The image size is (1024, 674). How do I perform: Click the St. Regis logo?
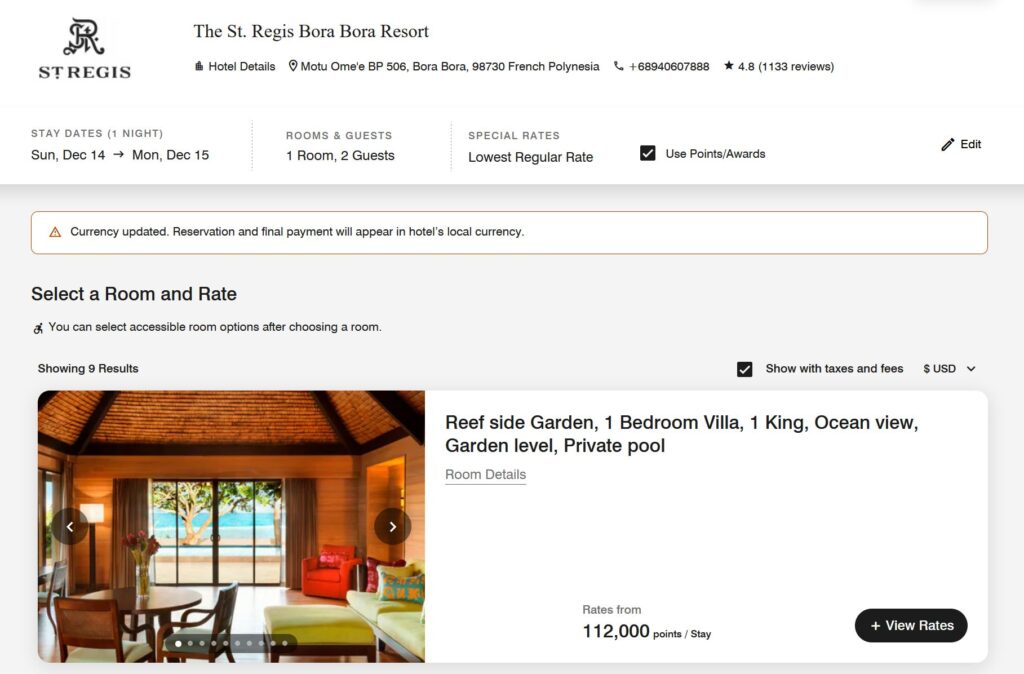84,50
